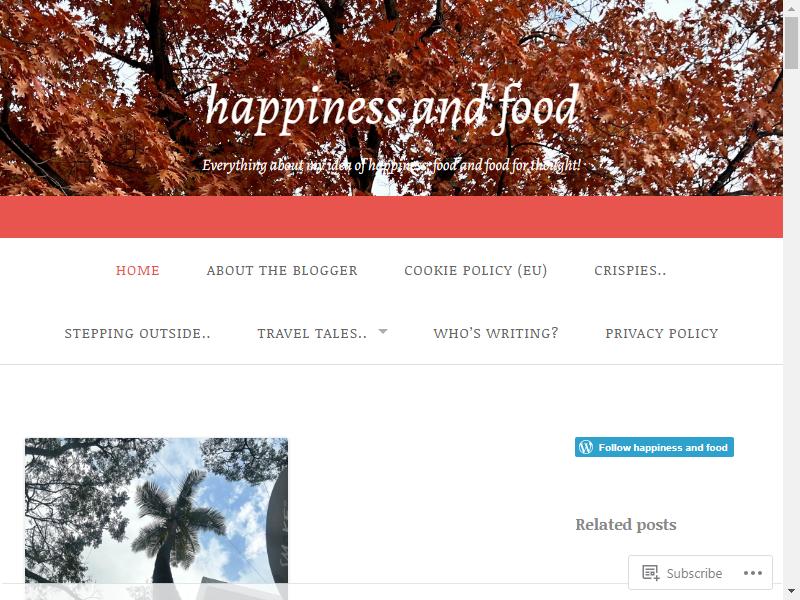The width and height of the screenshot is (800, 600).
Task: Click the WordPress logo in Follow button
Action: [586, 447]
